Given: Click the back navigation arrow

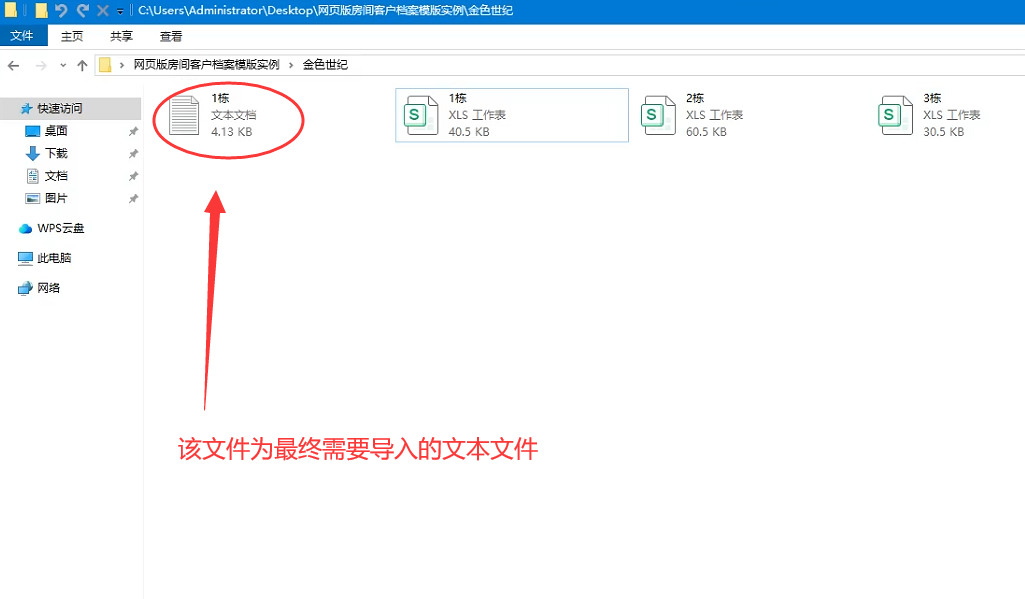Looking at the screenshot, I should coord(13,65).
